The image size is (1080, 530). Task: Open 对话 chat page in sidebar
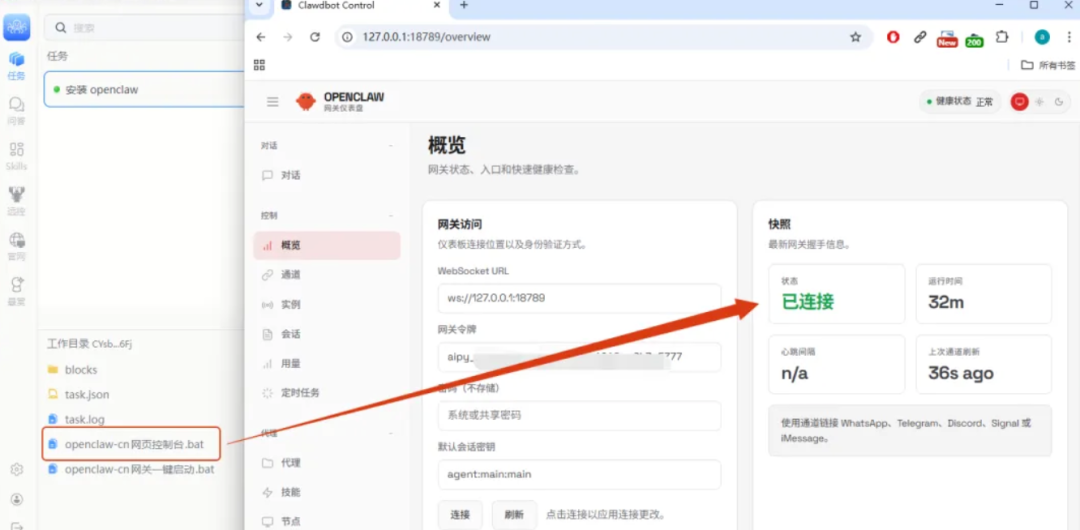(x=327, y=175)
